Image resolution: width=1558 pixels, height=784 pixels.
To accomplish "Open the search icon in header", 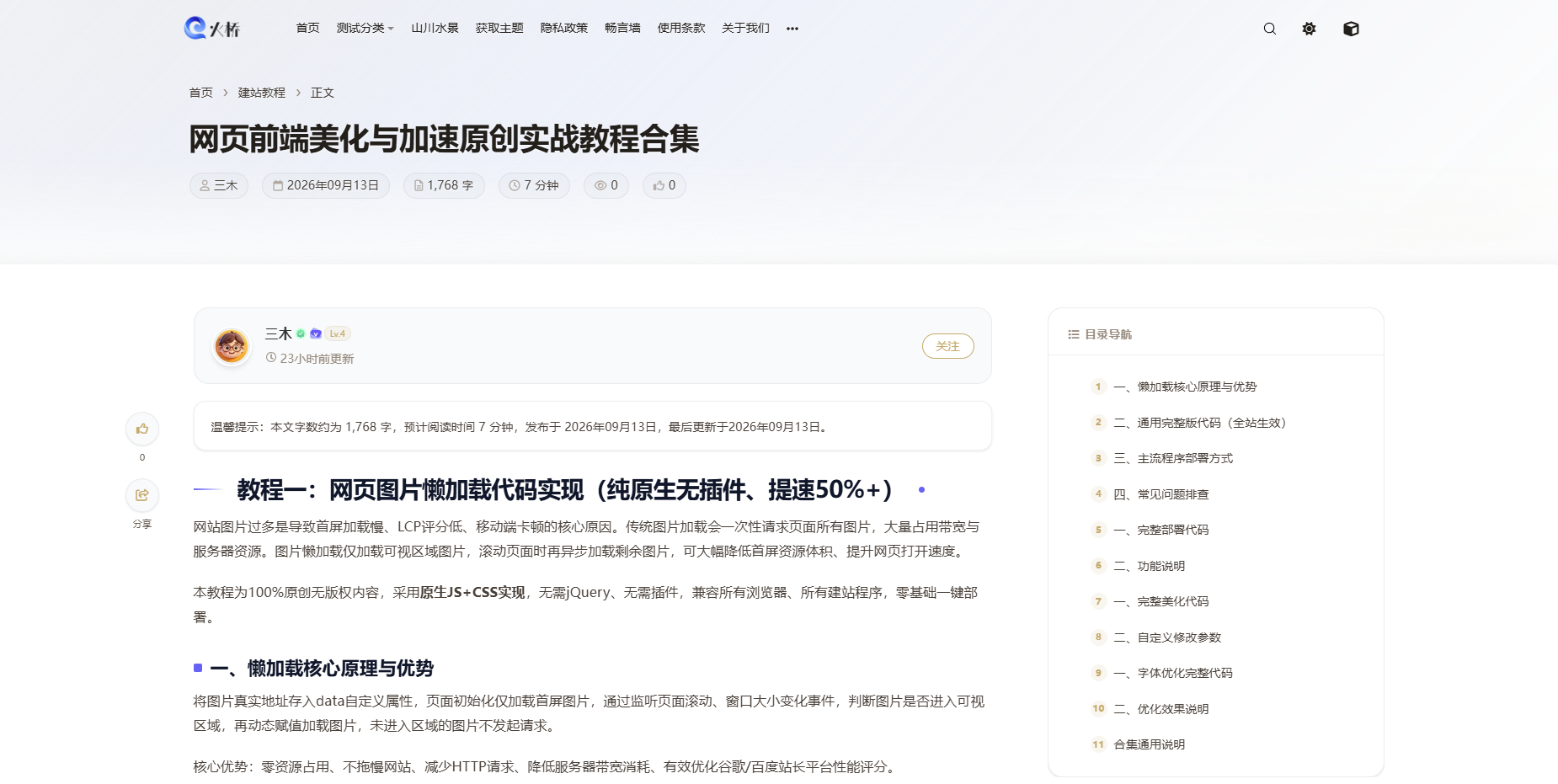I will (x=1269, y=29).
